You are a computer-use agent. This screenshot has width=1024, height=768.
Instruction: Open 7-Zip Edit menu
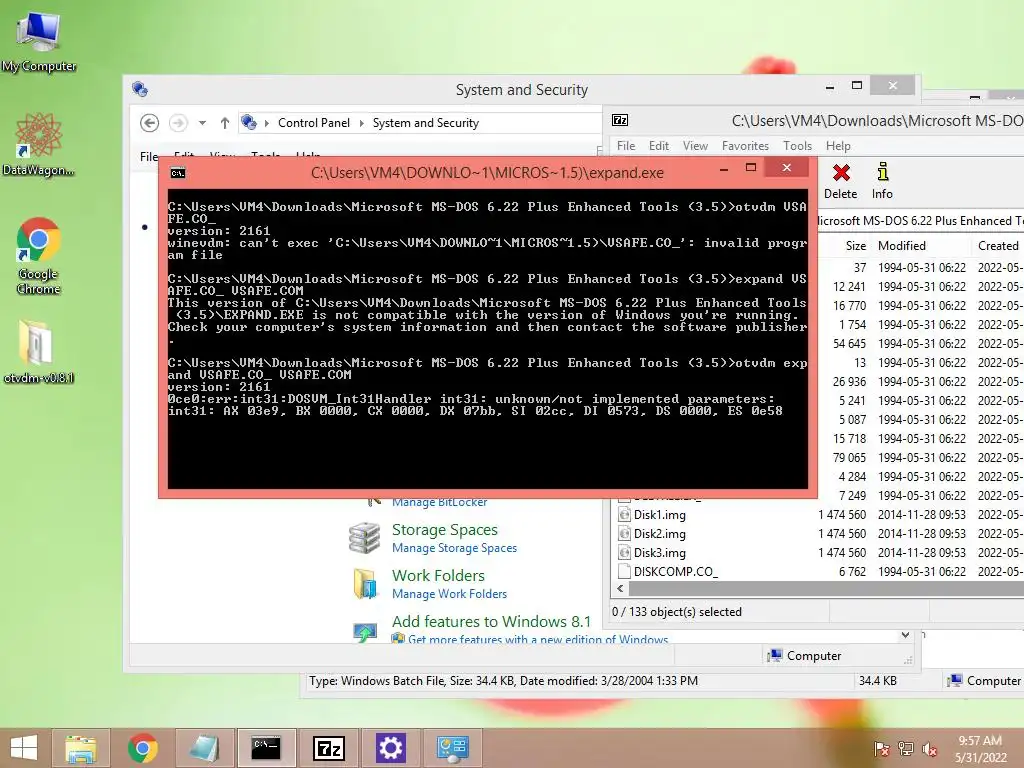[x=658, y=146]
